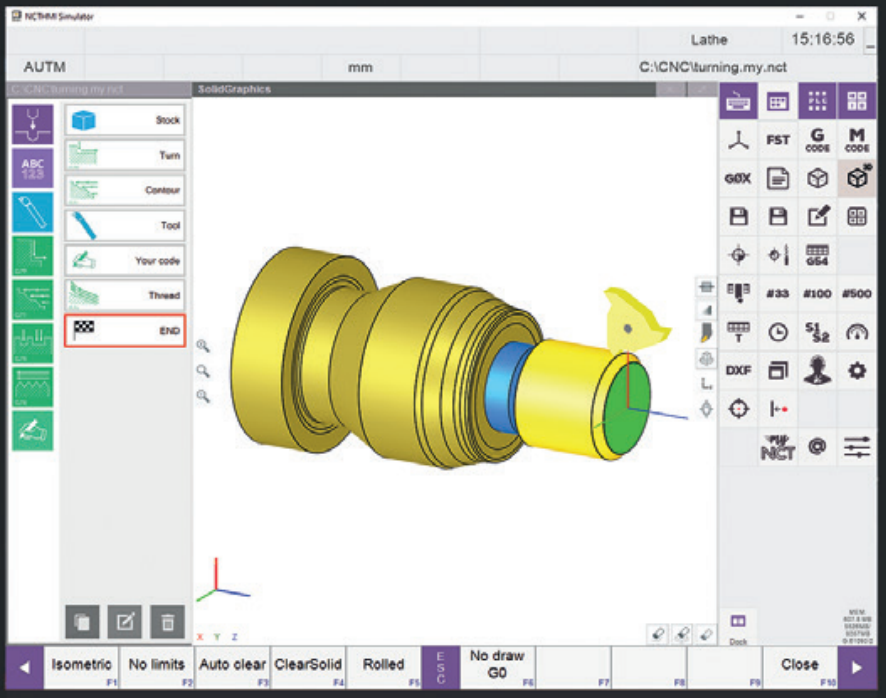
Task: Select the Thread cycle step
Action: pyautogui.click(x=125, y=295)
